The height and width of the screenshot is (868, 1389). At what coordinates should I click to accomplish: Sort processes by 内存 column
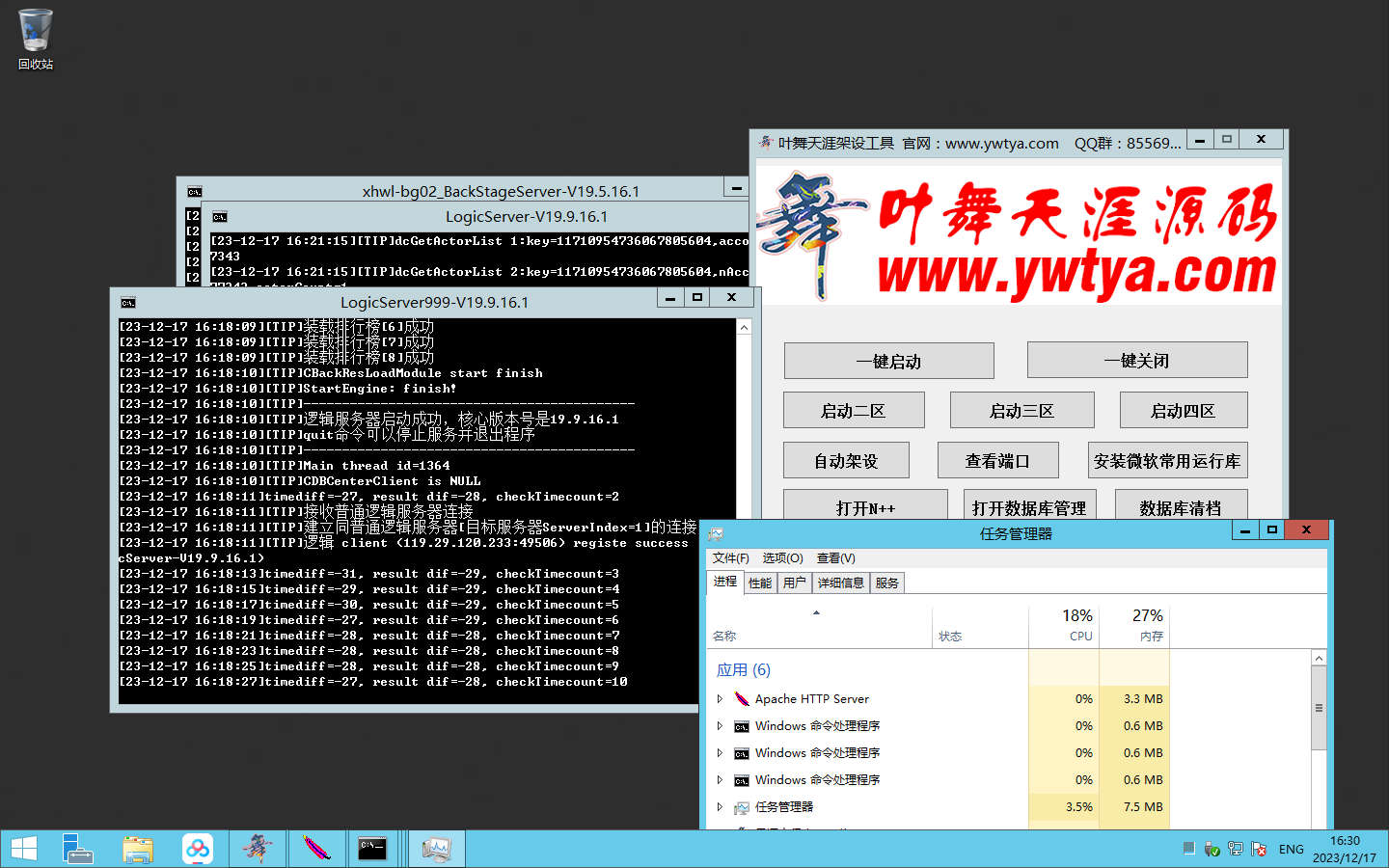click(x=1134, y=627)
